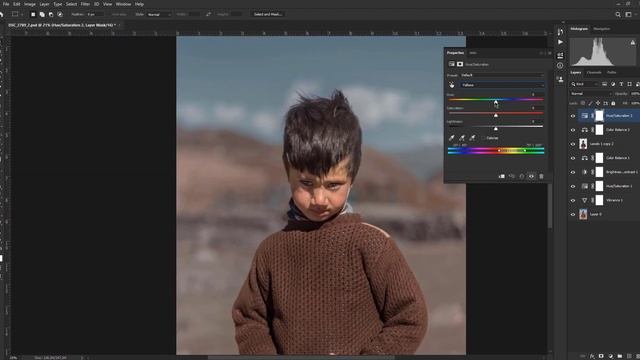Open the Actions panel play icon
The image size is (640, 360).
[x=560, y=42]
